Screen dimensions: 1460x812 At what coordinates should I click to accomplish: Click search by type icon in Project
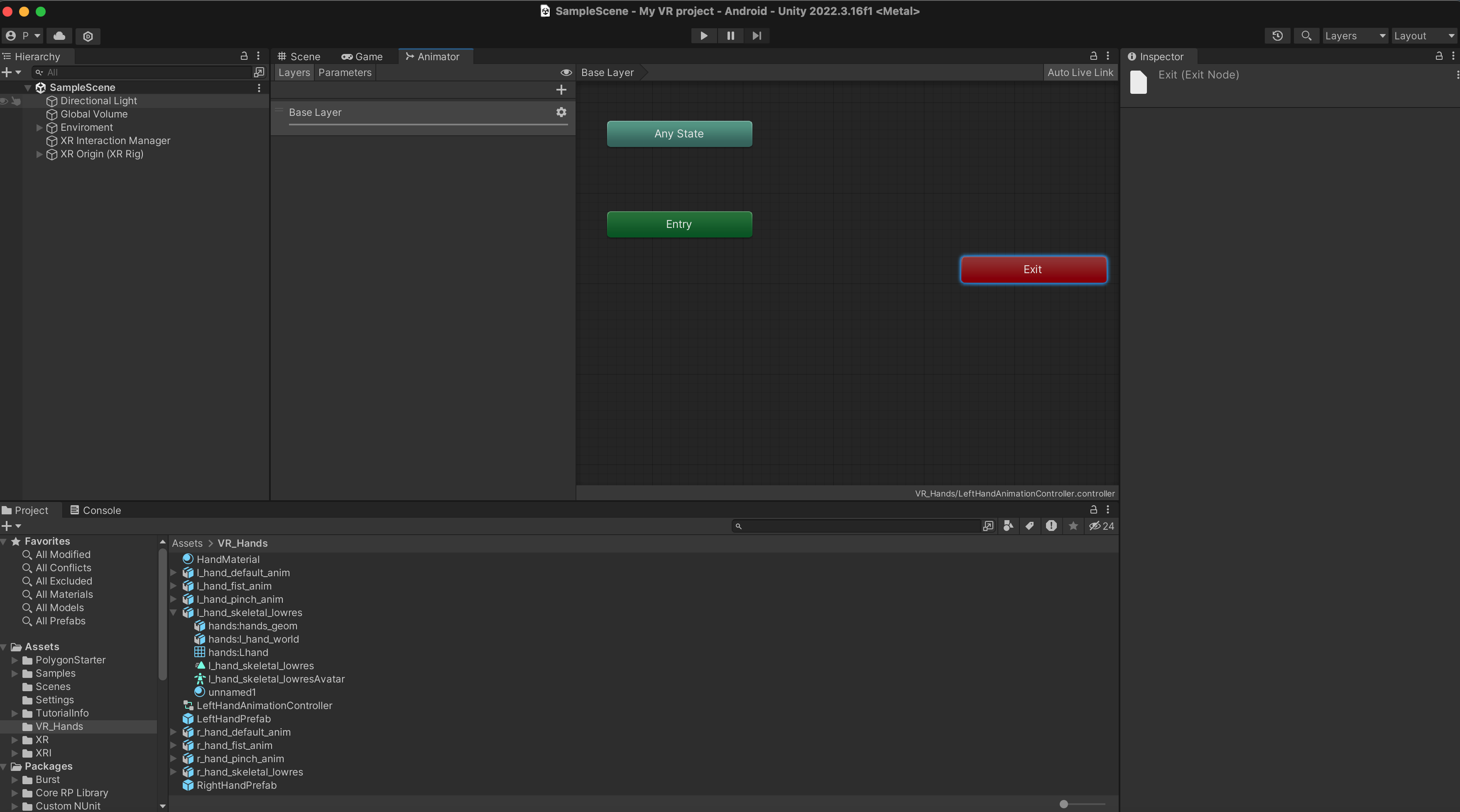click(x=1008, y=526)
